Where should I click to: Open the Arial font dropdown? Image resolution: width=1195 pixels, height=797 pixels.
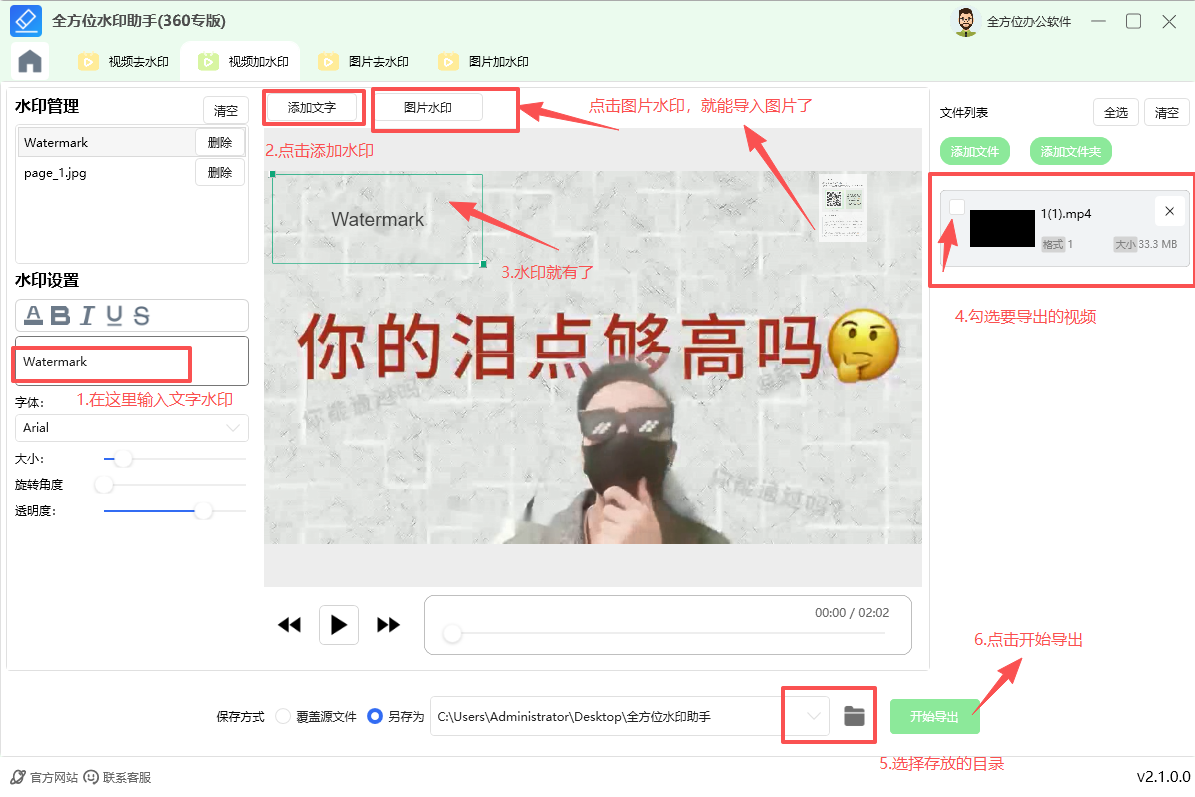pyautogui.click(x=131, y=427)
